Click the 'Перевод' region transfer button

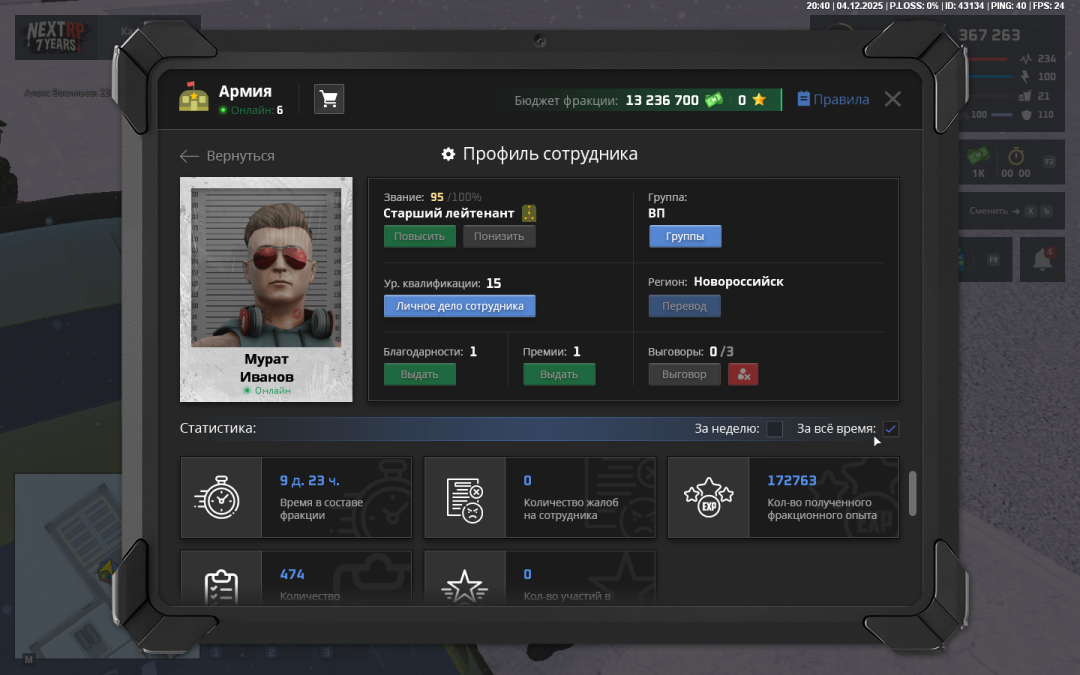684,306
